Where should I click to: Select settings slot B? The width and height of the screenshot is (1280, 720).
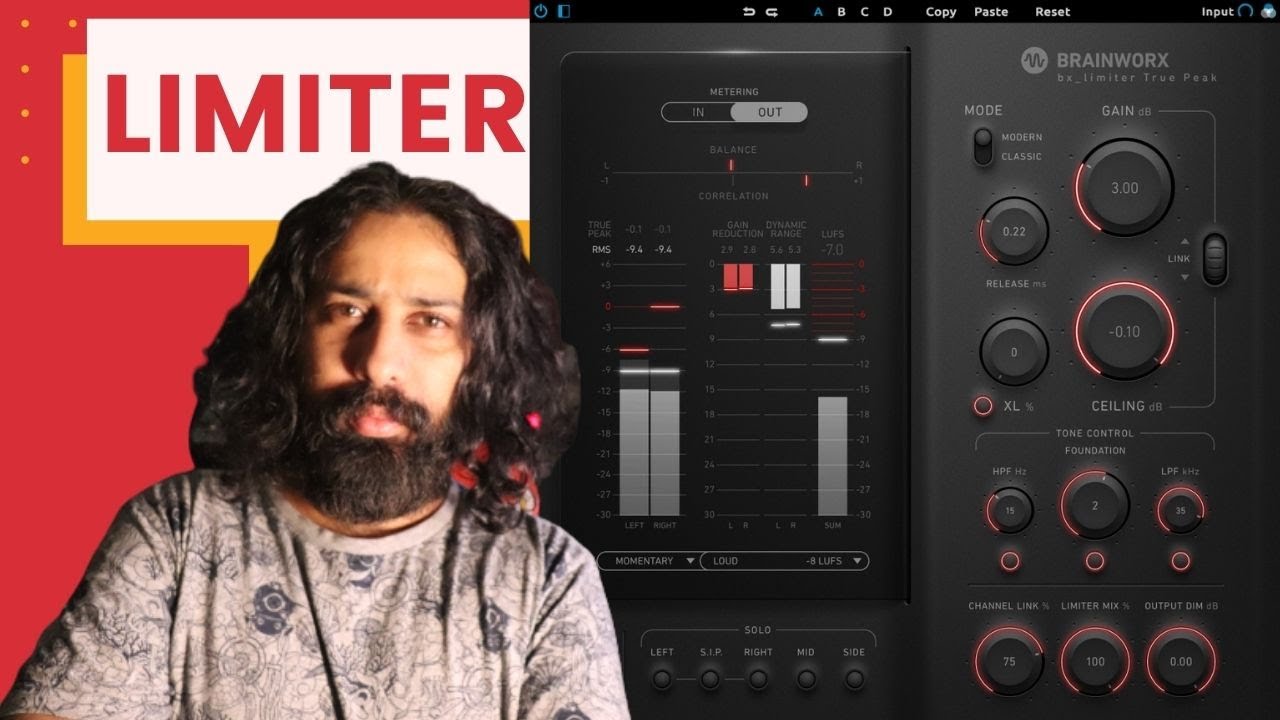point(841,12)
